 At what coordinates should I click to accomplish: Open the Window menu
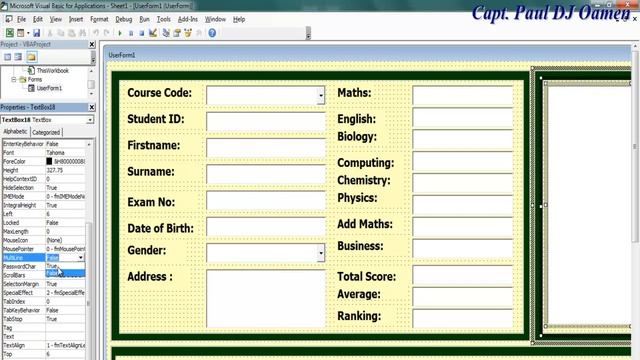click(x=215, y=19)
